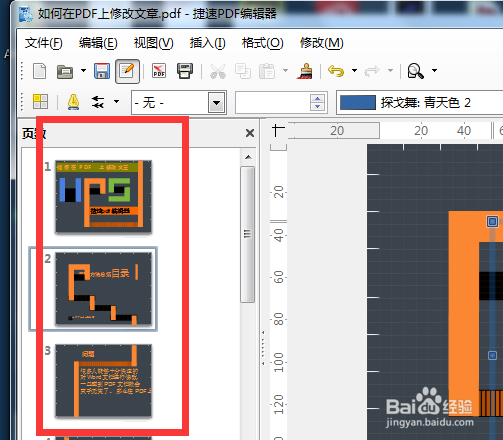Viewport: 503px width, 440px height.
Task: Select page 3 thumbnail
Action: (x=103, y=381)
